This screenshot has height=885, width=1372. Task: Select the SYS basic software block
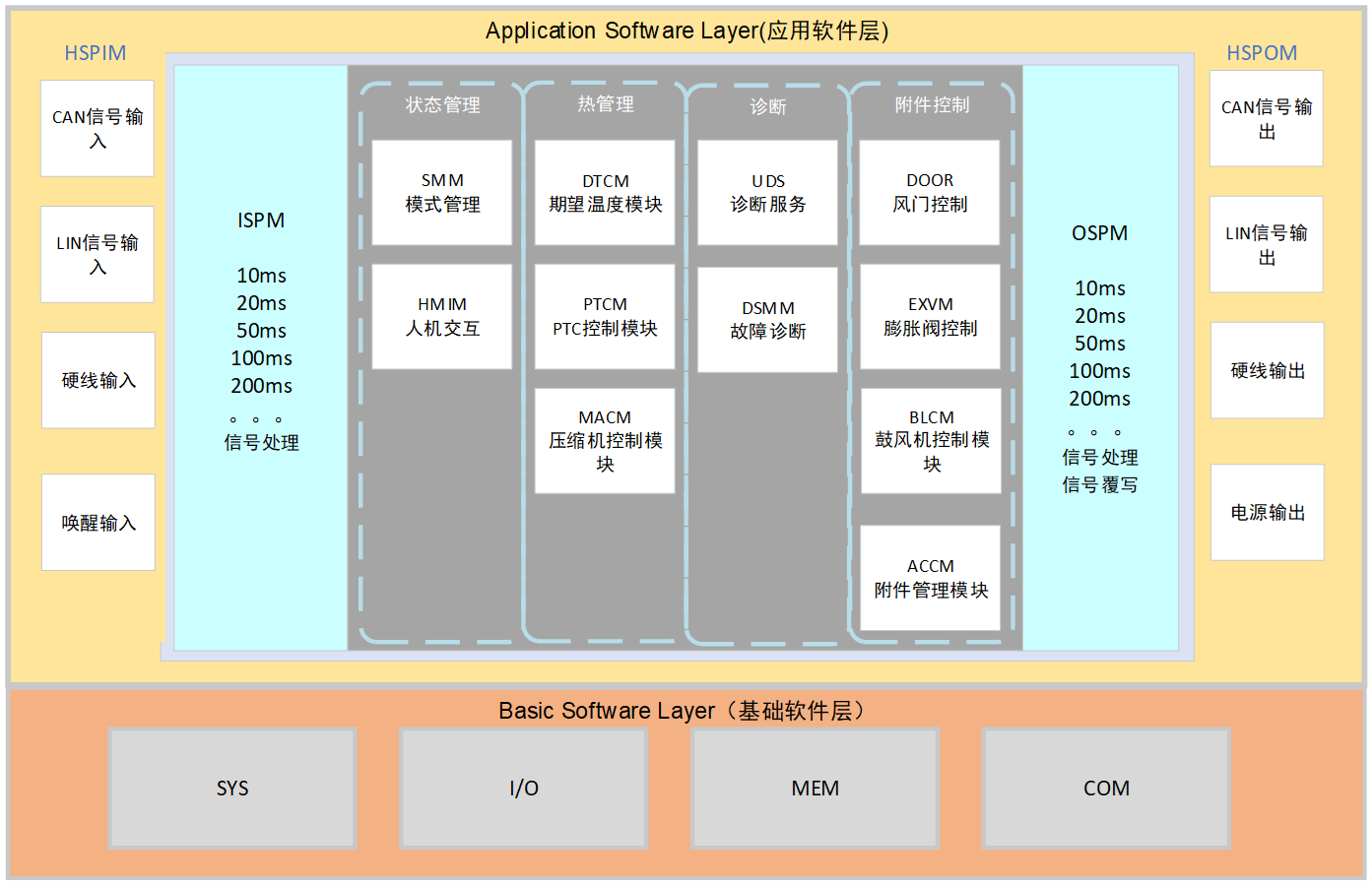click(232, 789)
